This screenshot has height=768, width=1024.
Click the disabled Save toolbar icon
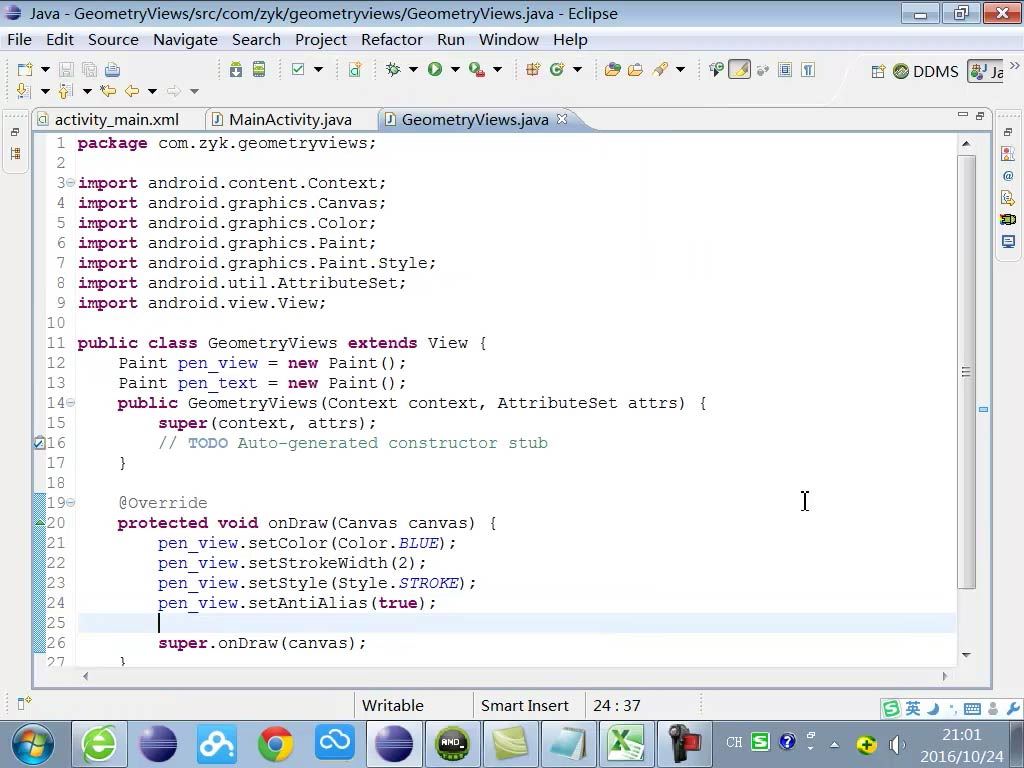[66, 69]
